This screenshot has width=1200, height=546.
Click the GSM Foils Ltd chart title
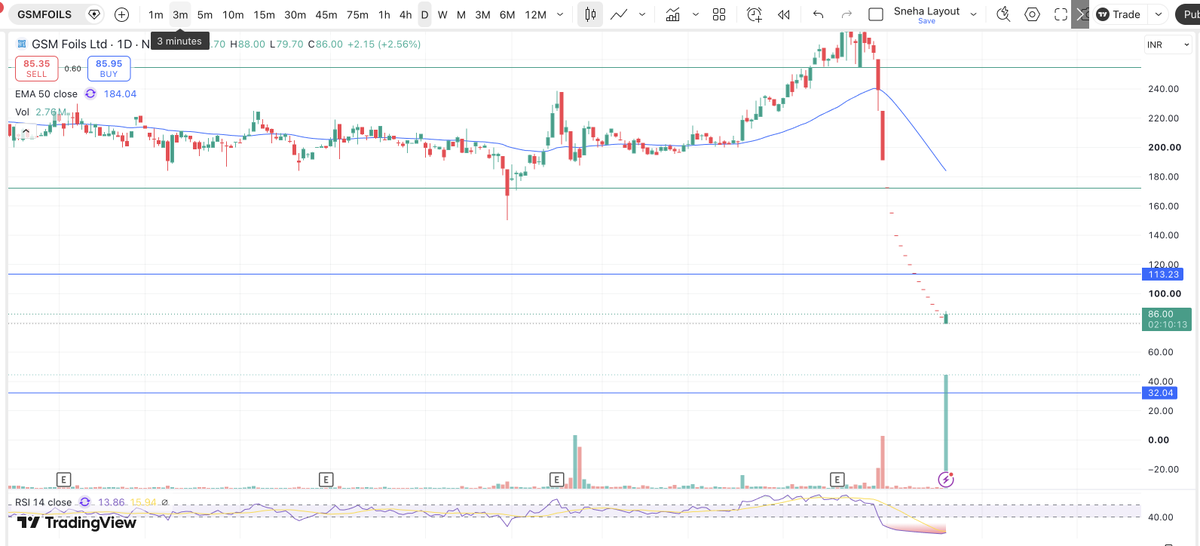pyautogui.click(x=72, y=44)
